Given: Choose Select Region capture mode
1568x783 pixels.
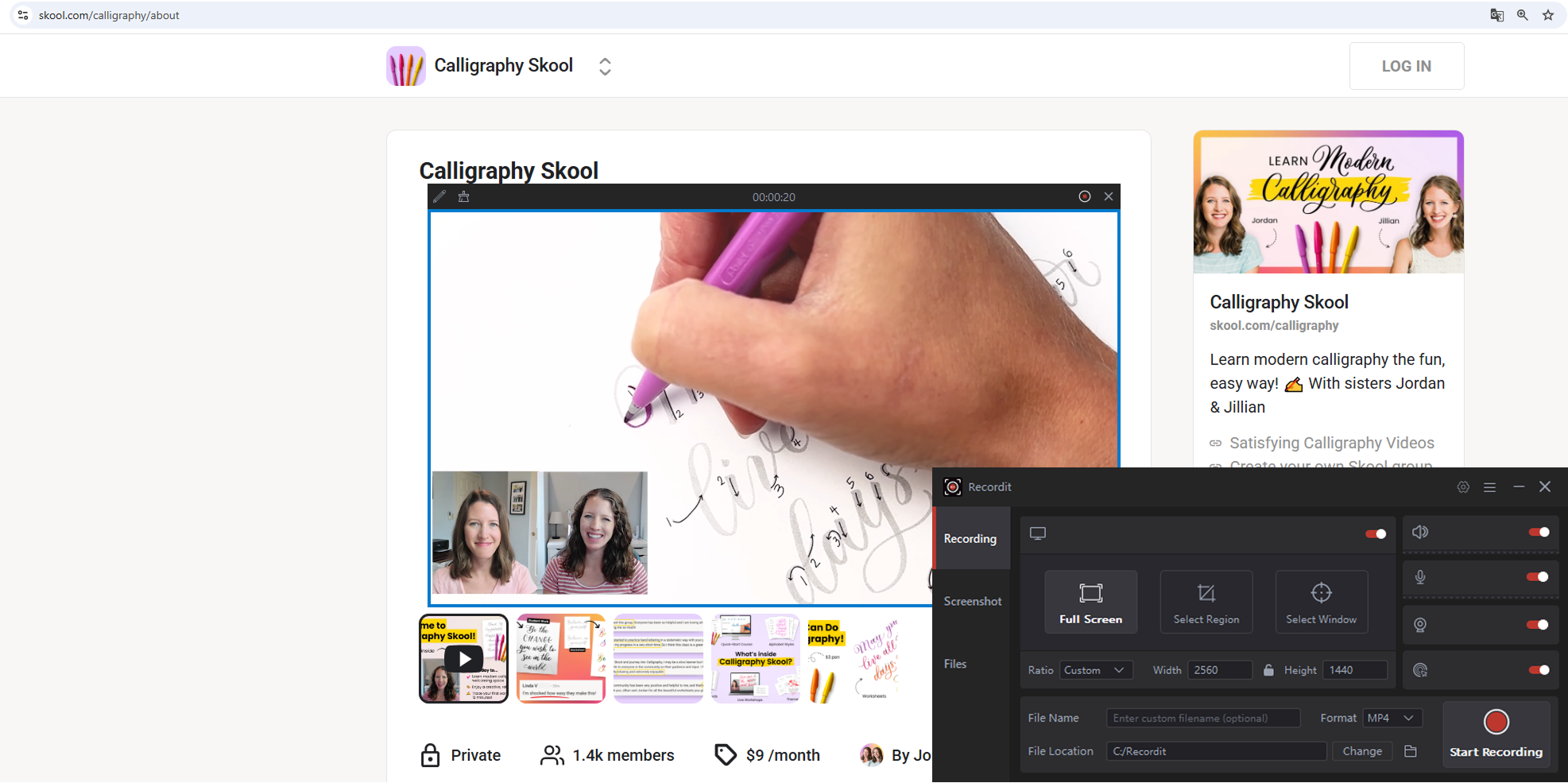Looking at the screenshot, I should tap(1206, 602).
